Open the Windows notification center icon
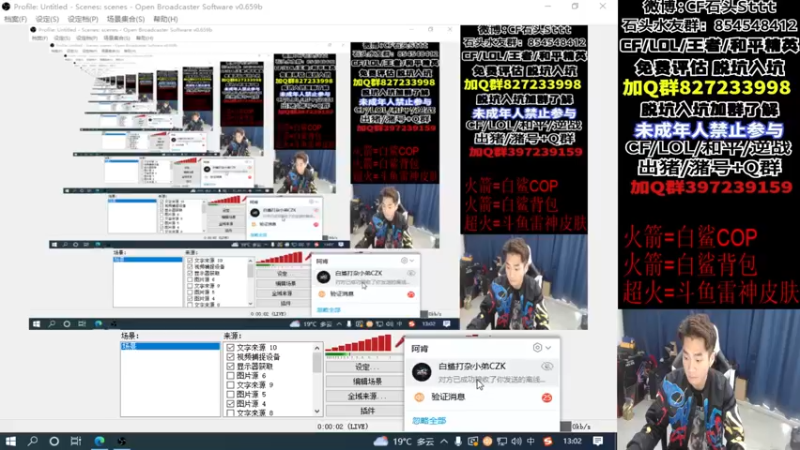This screenshot has width=800, height=450. coord(598,441)
